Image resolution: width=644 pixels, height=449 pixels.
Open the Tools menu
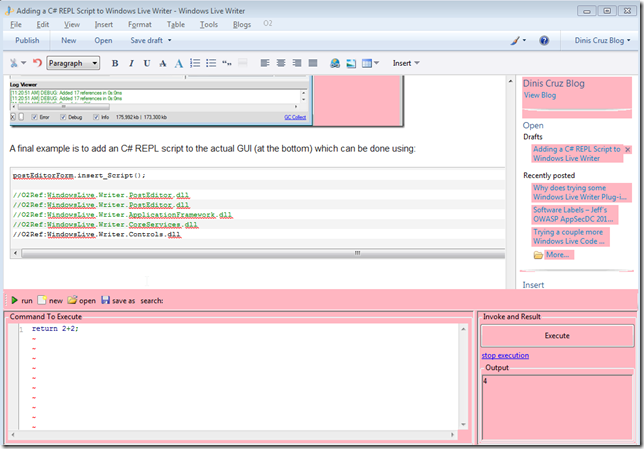coord(209,25)
